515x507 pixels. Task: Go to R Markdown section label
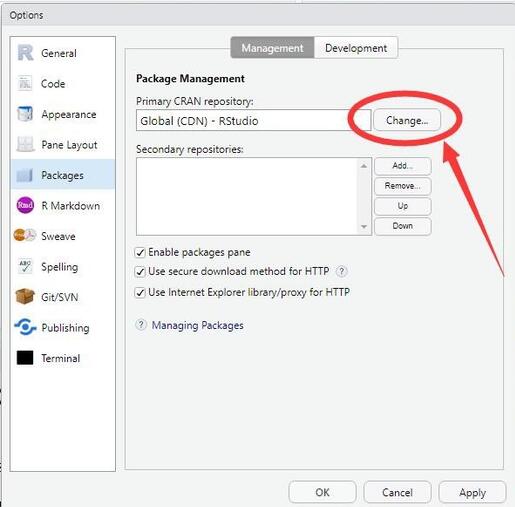coord(70,206)
